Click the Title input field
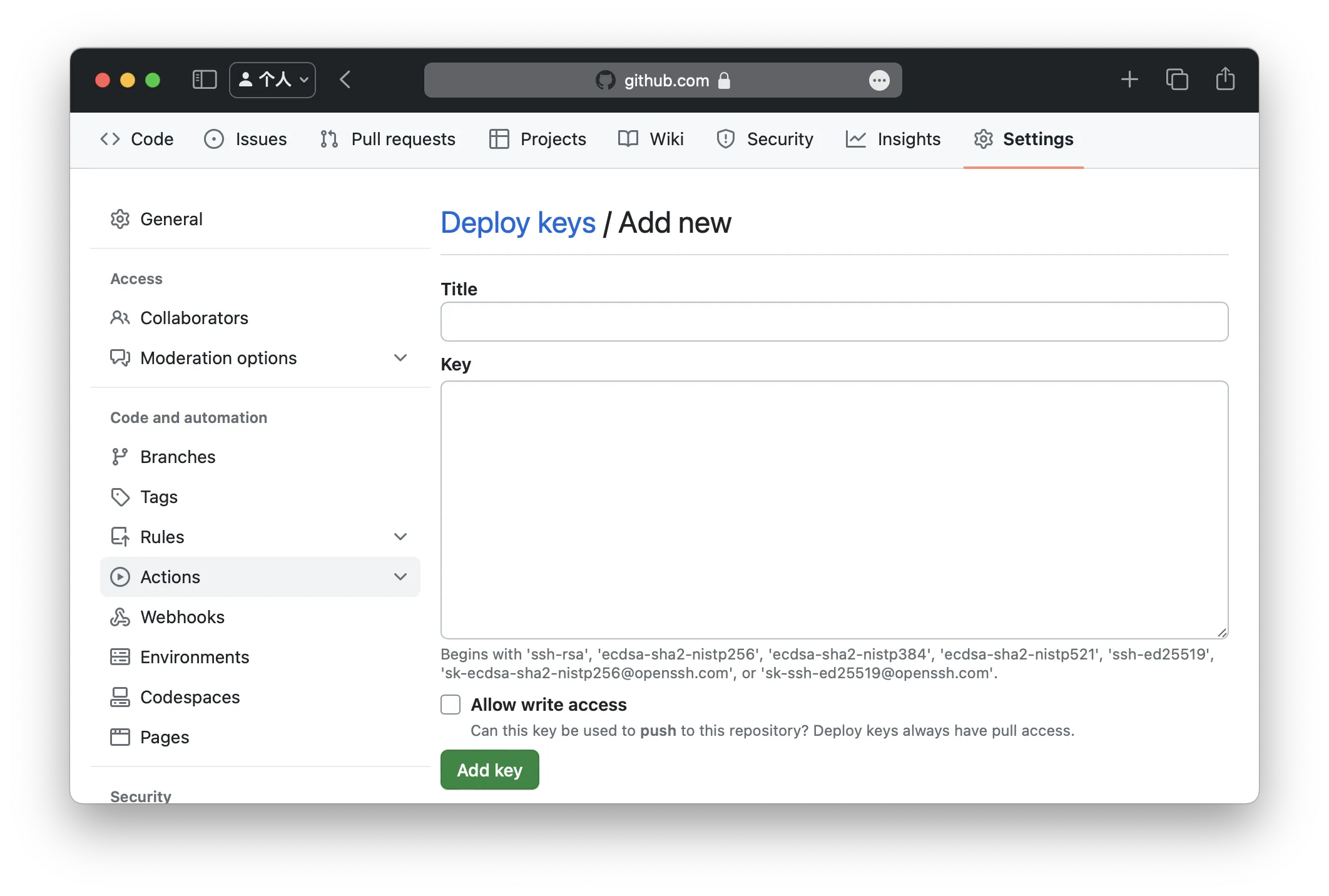1329x896 pixels. [x=834, y=321]
